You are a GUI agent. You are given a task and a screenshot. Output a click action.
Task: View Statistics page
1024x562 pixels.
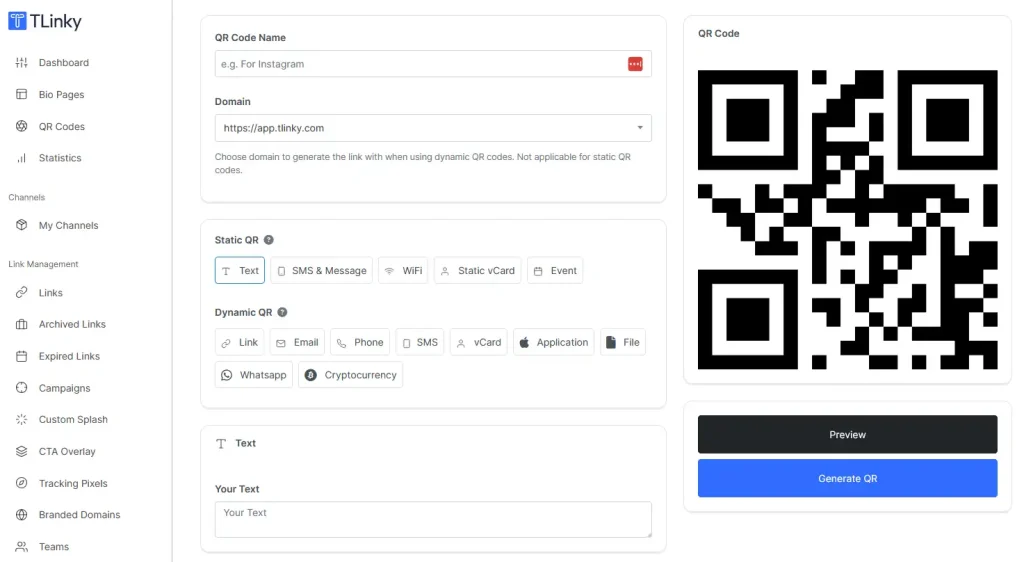59,158
